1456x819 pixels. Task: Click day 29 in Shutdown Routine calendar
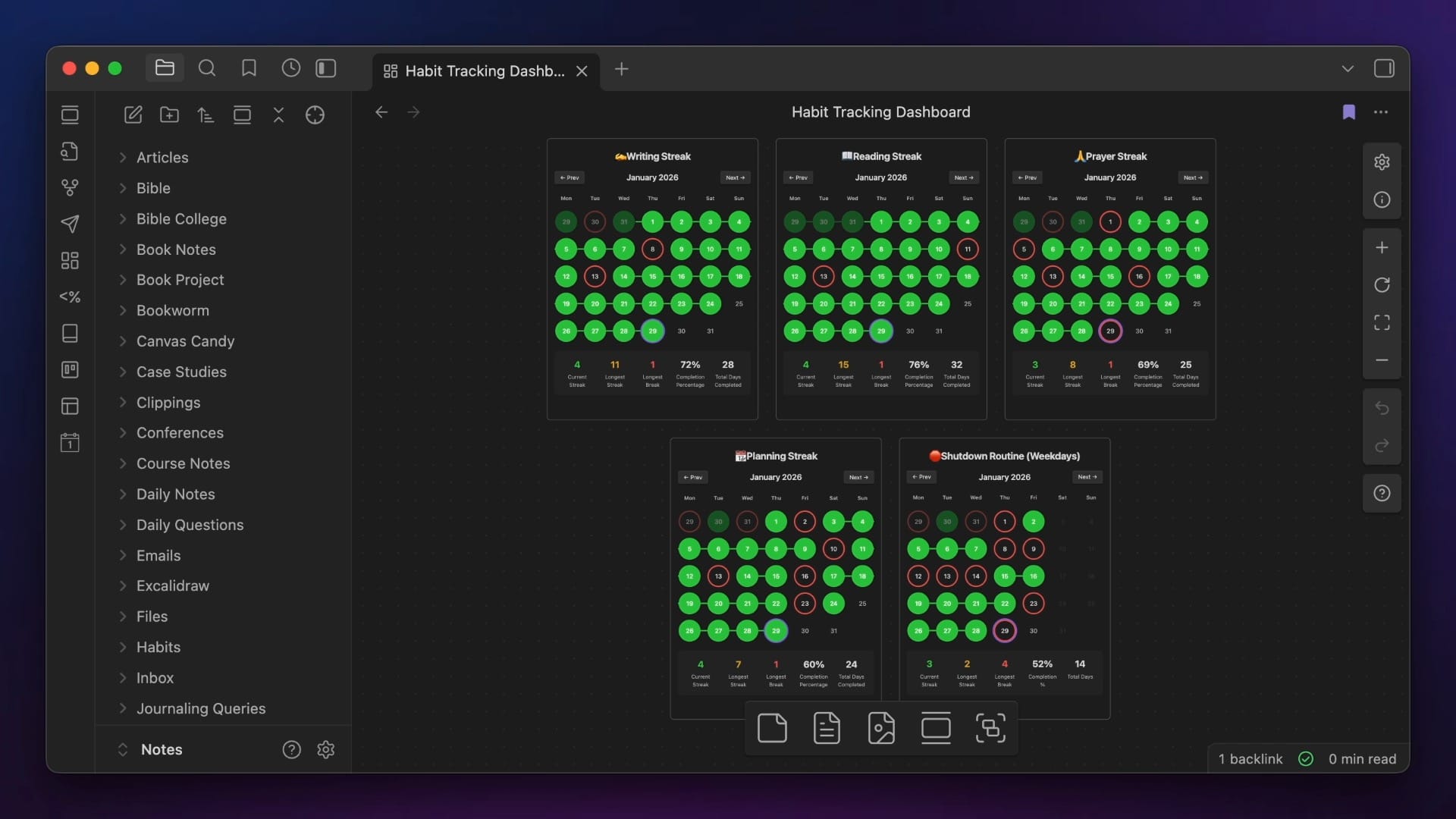point(1004,631)
